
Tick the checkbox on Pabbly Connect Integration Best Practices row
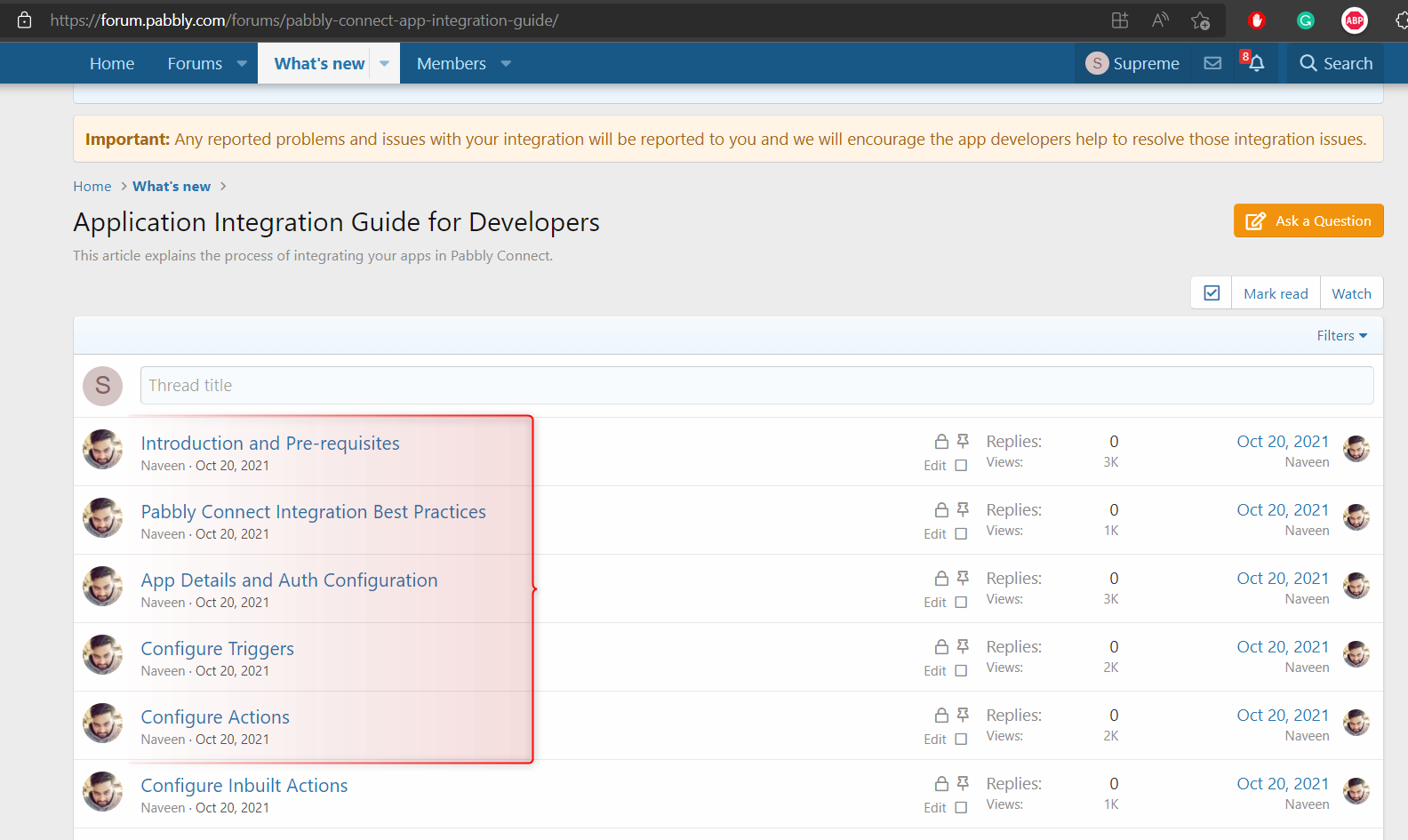[x=961, y=533]
